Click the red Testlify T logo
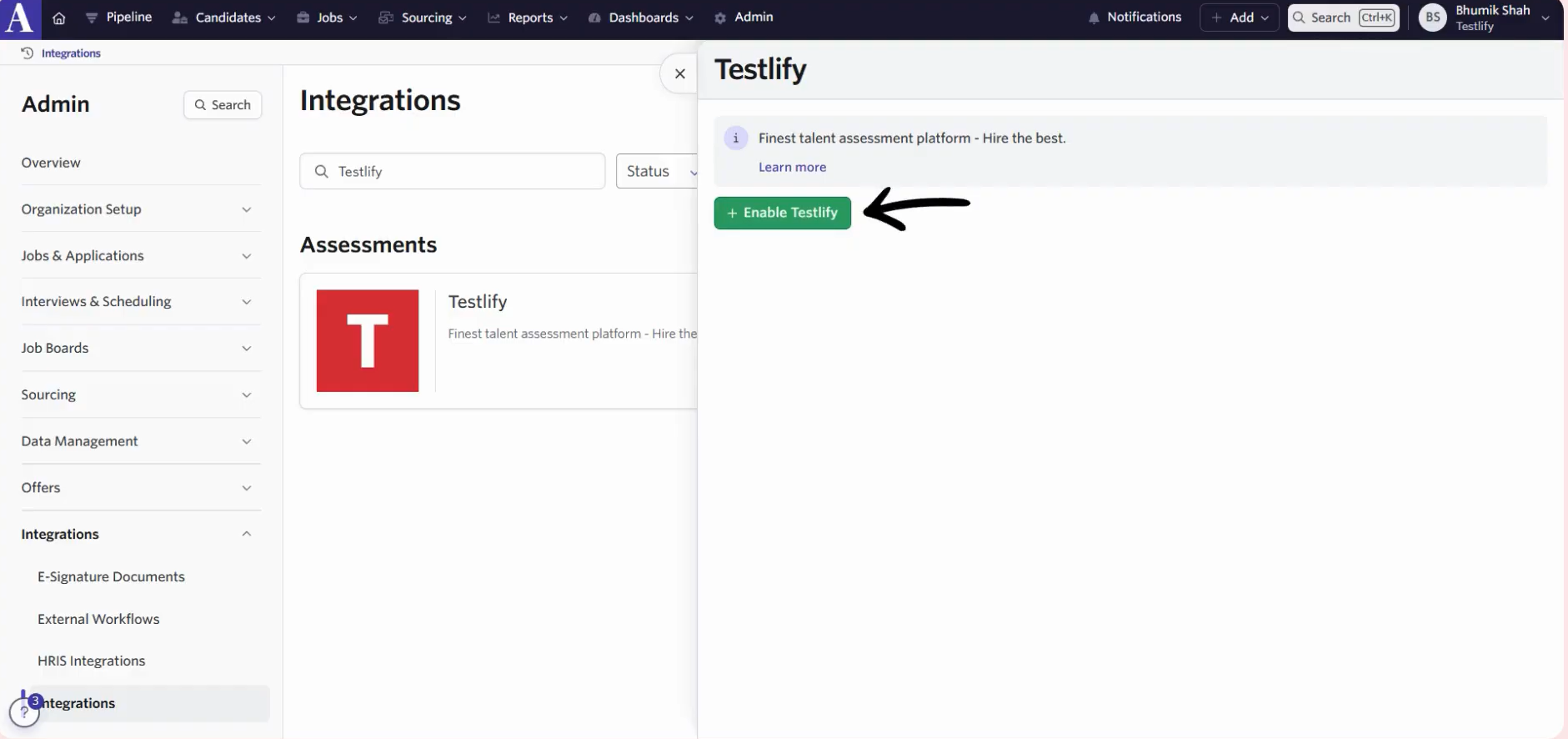The height and width of the screenshot is (739, 1568). (368, 341)
